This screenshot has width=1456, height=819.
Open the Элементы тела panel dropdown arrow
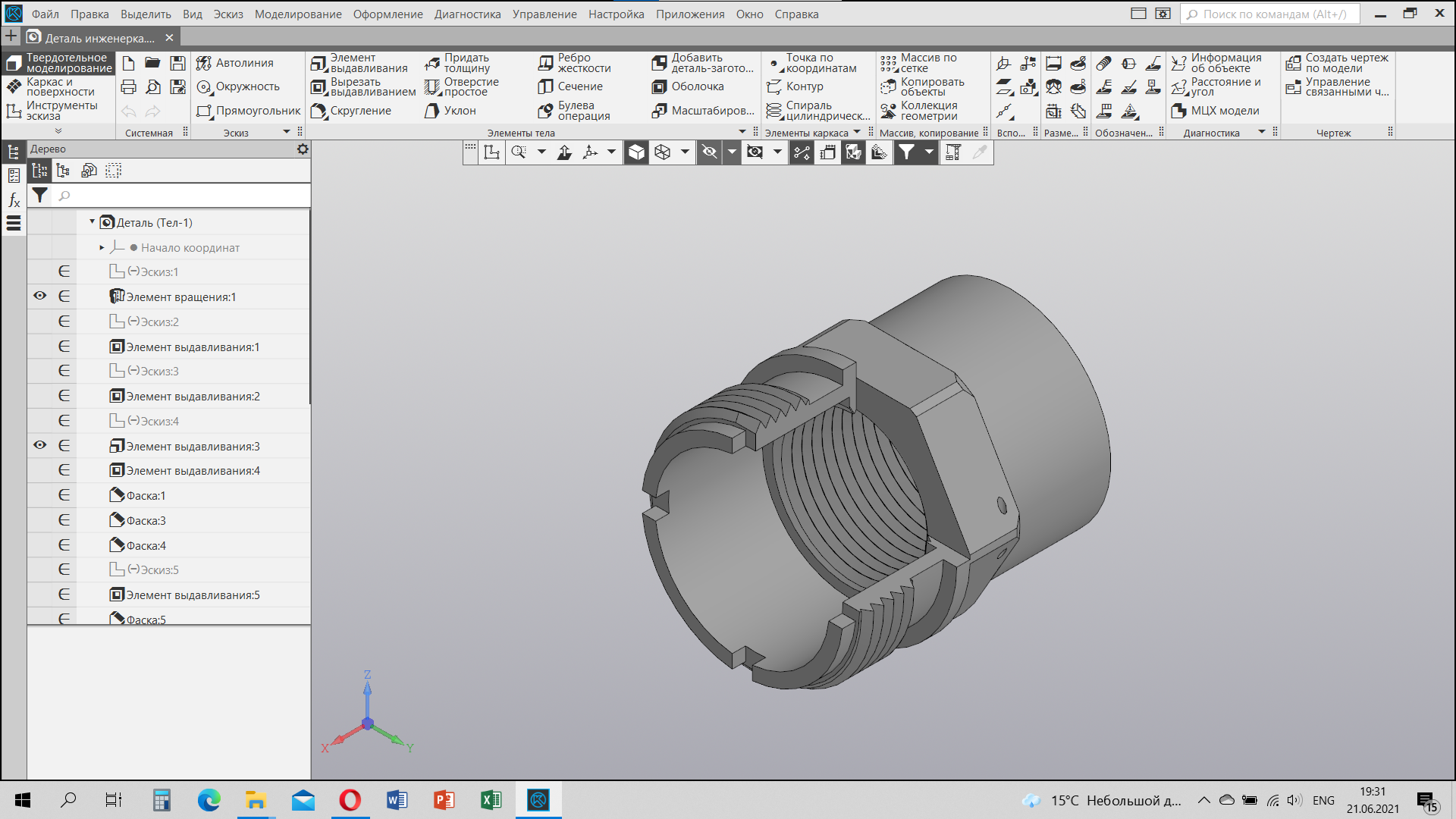pyautogui.click(x=742, y=132)
